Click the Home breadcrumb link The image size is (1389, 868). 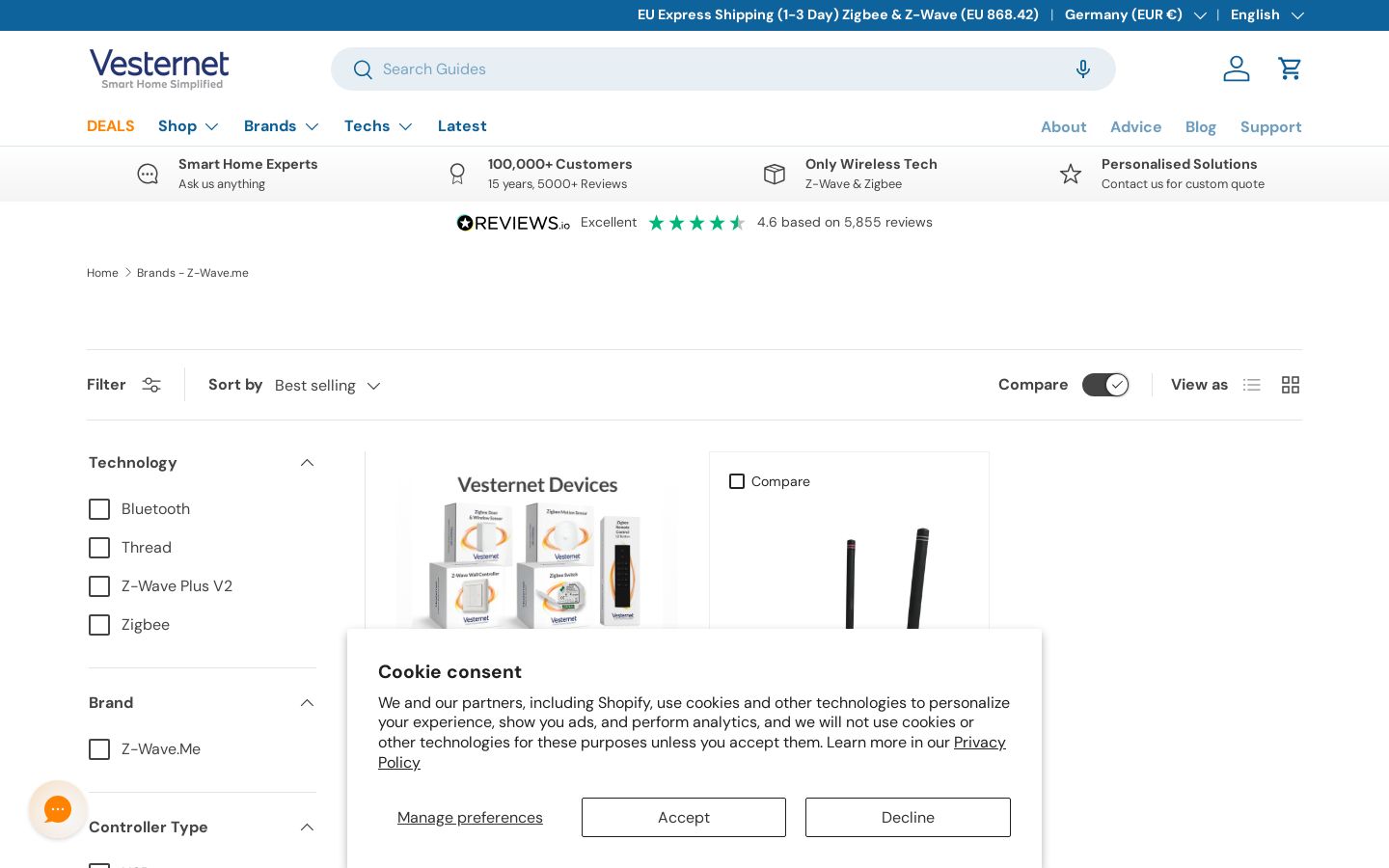pos(102,273)
